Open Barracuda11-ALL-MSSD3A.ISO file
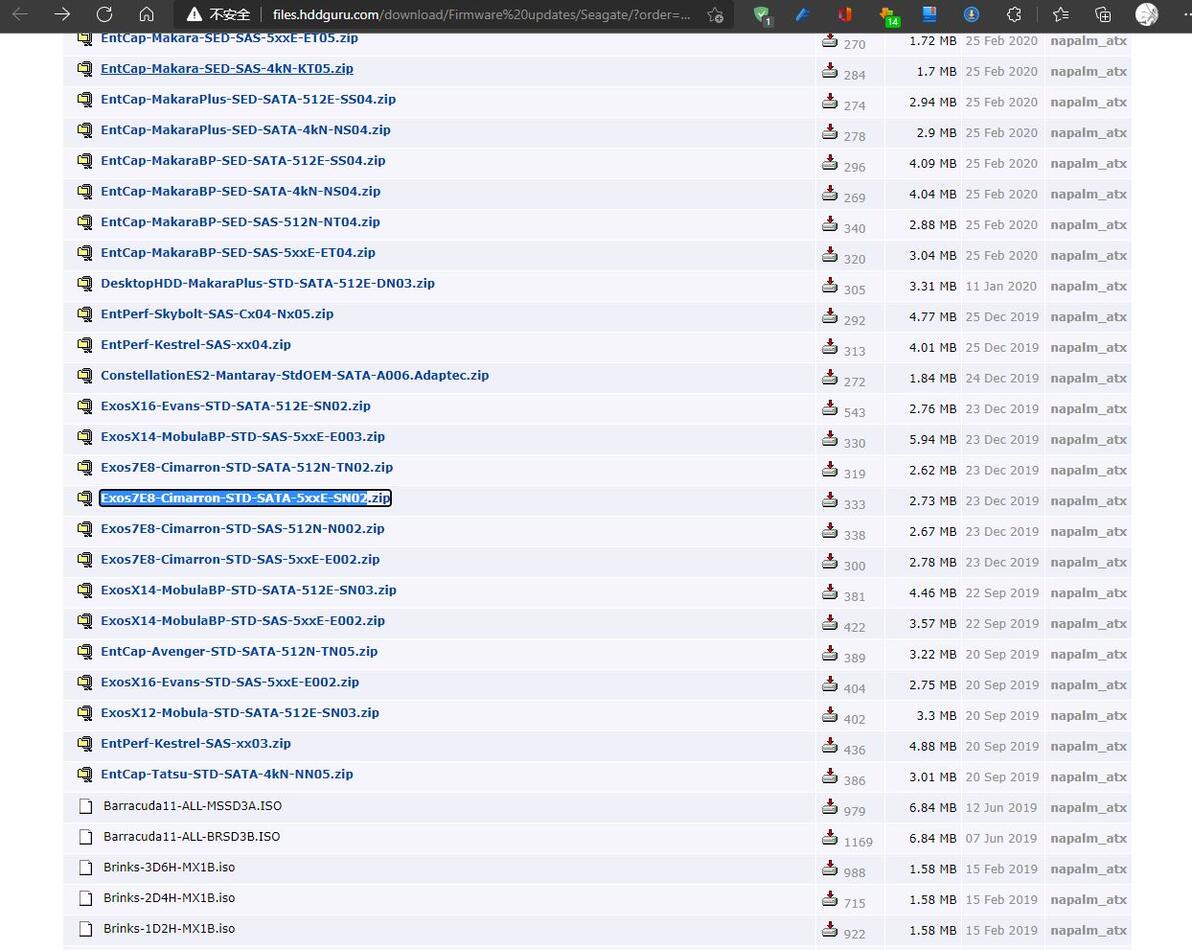The height and width of the screenshot is (950, 1192). tap(192, 806)
